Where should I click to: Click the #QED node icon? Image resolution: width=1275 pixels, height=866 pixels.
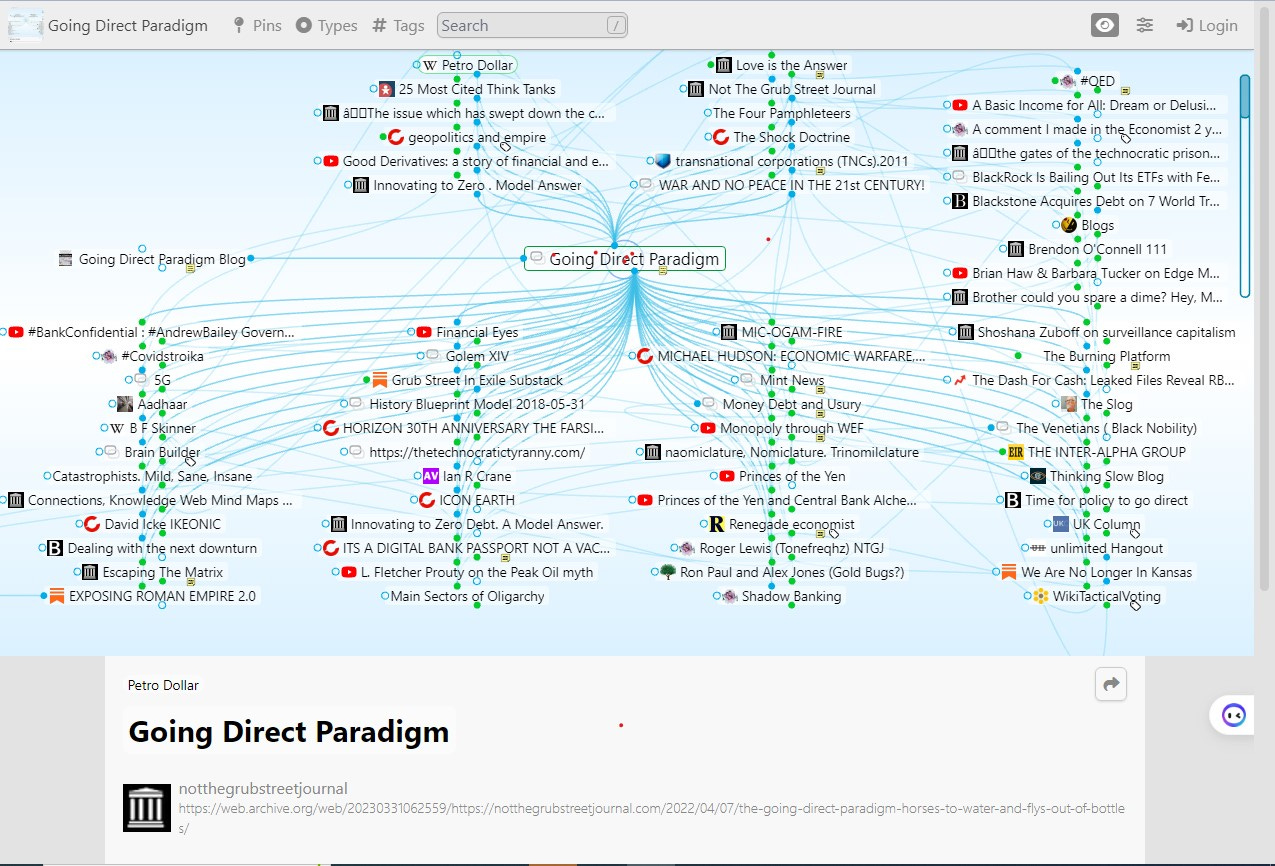(x=1068, y=81)
